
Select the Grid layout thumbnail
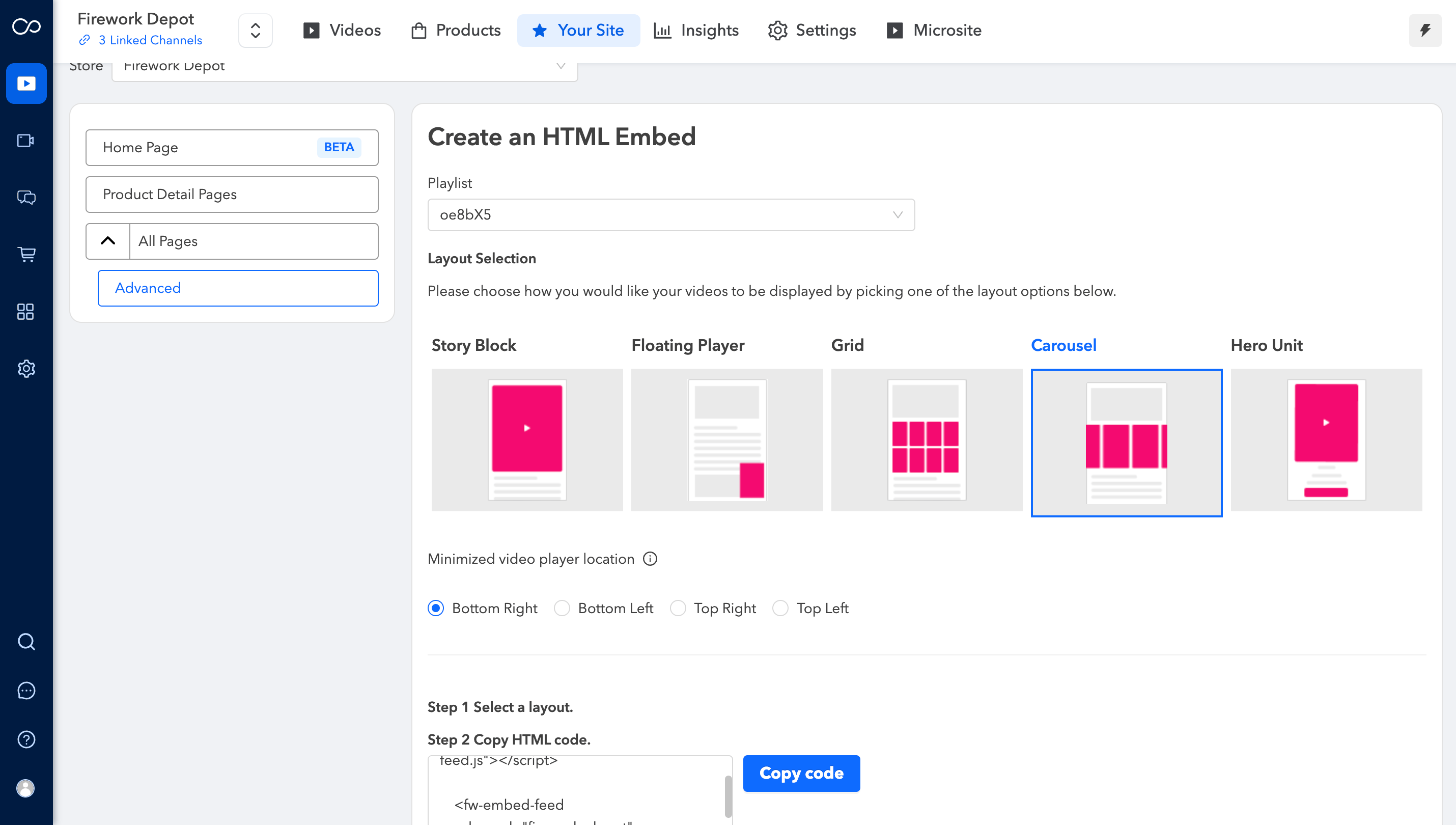click(926, 439)
